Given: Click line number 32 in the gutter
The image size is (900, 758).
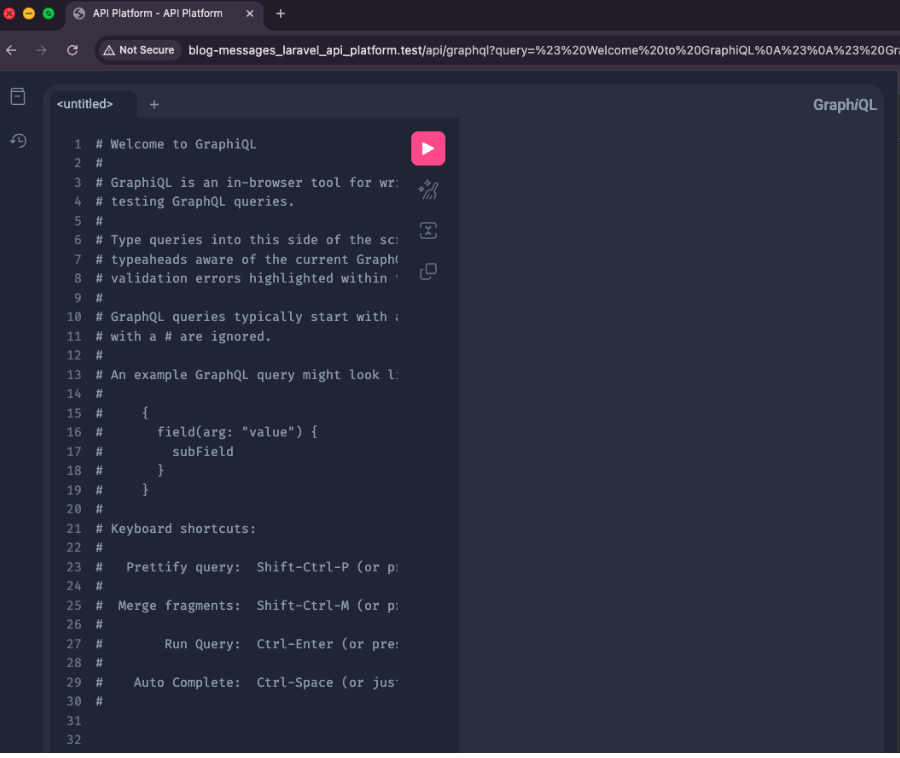Looking at the screenshot, I should pyautogui.click(x=74, y=740).
